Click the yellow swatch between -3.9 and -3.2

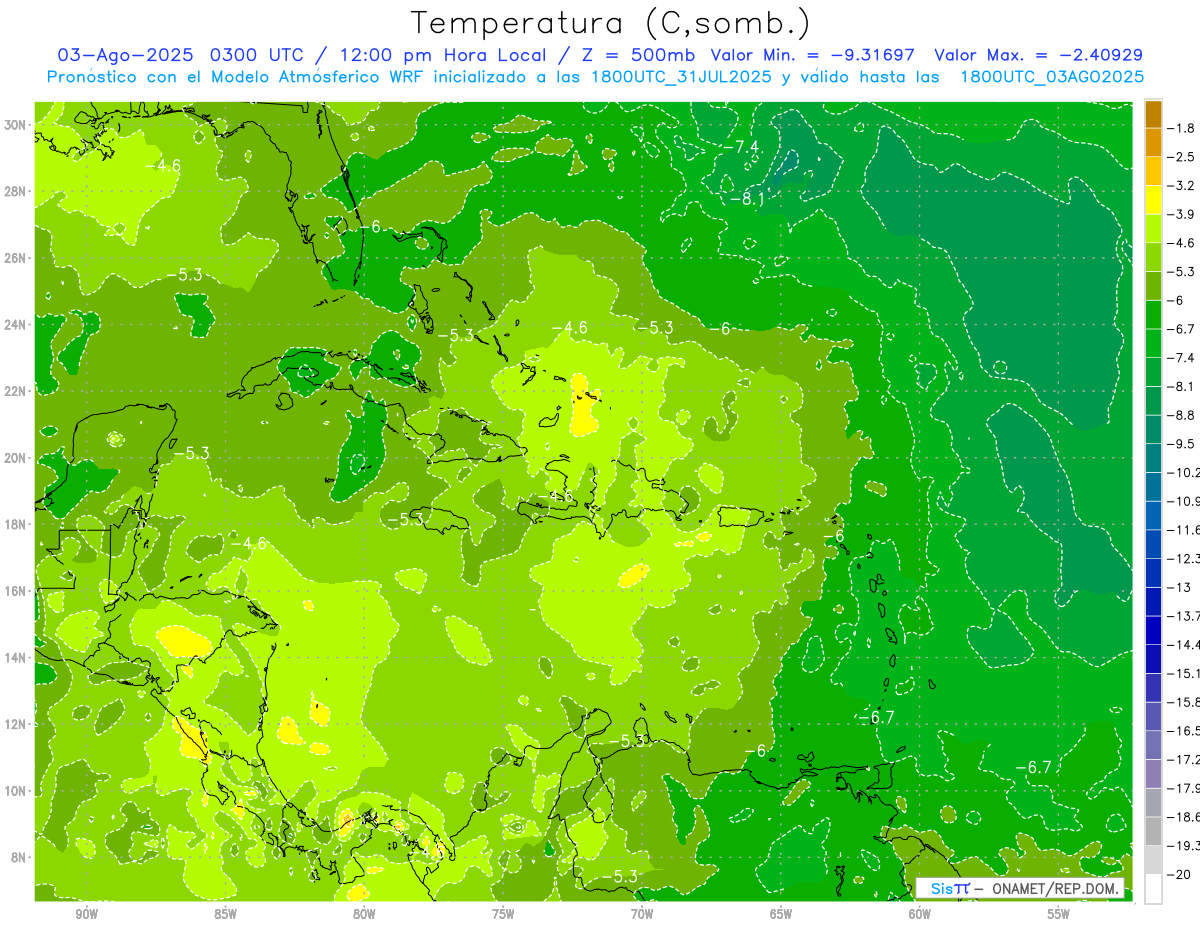click(x=1153, y=200)
